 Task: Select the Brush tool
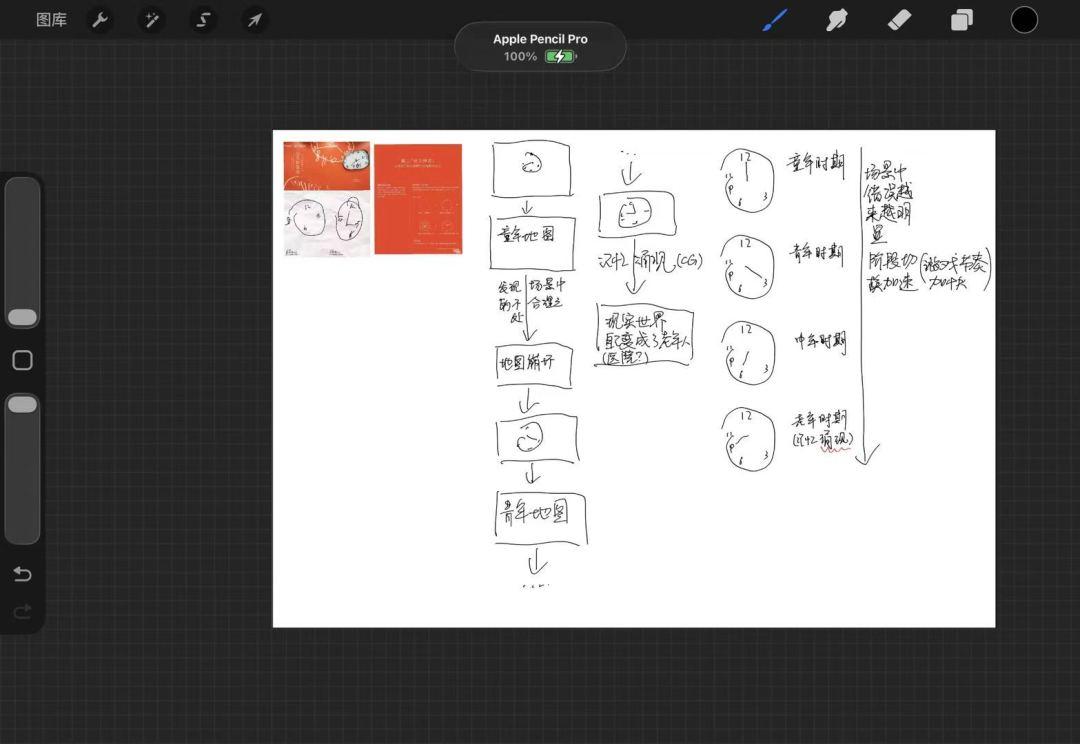[775, 20]
